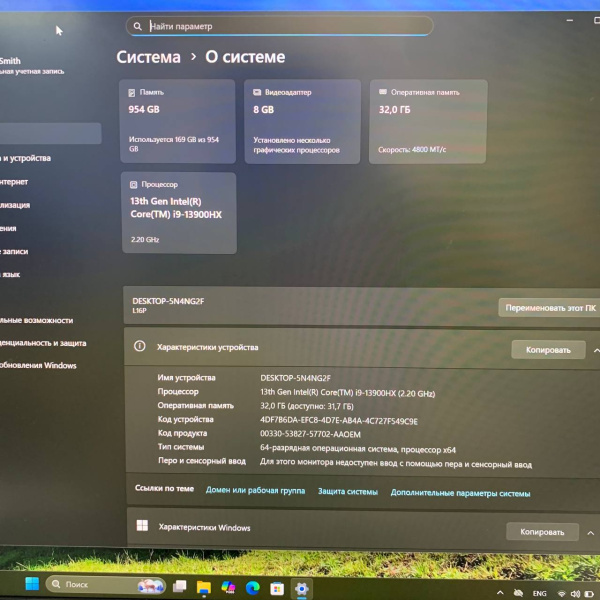Screen dimensions: 600x600
Task: Select 'Скорость: 4800 МТ/с' text
Action: (412, 150)
